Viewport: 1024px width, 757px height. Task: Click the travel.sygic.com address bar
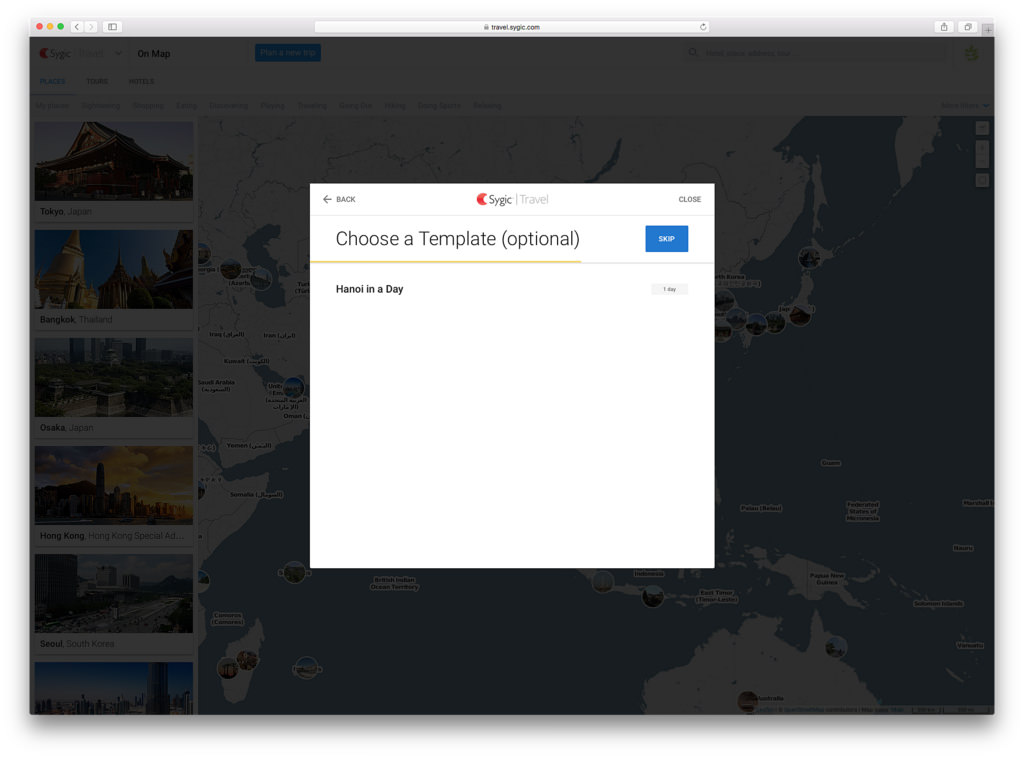click(511, 27)
